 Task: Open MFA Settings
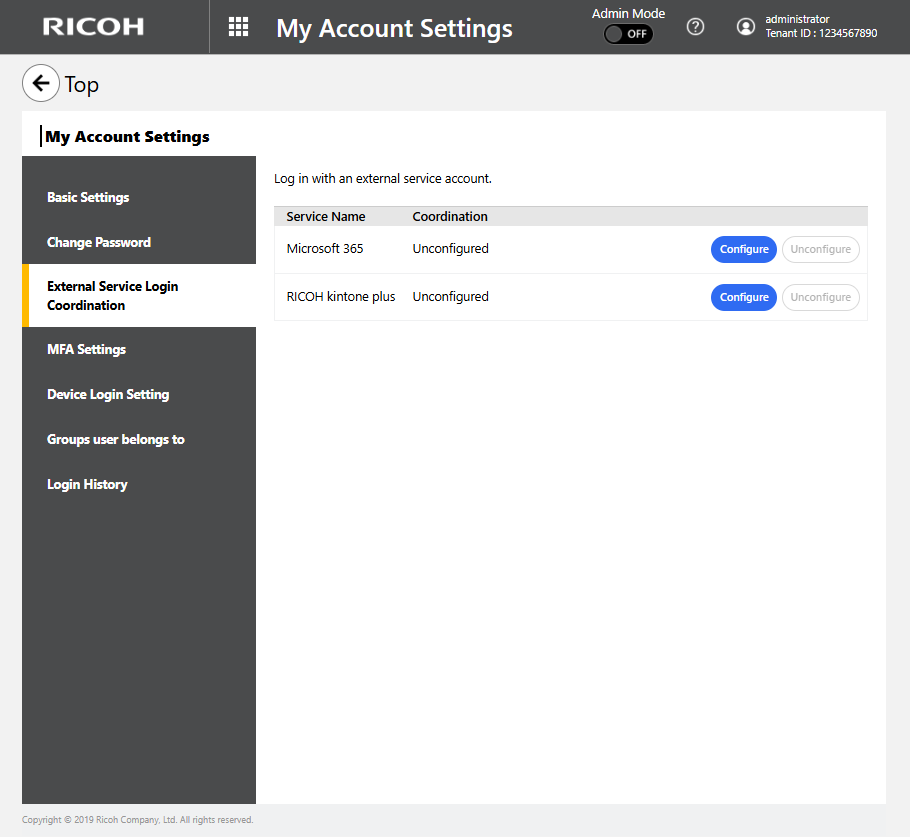pyautogui.click(x=87, y=349)
